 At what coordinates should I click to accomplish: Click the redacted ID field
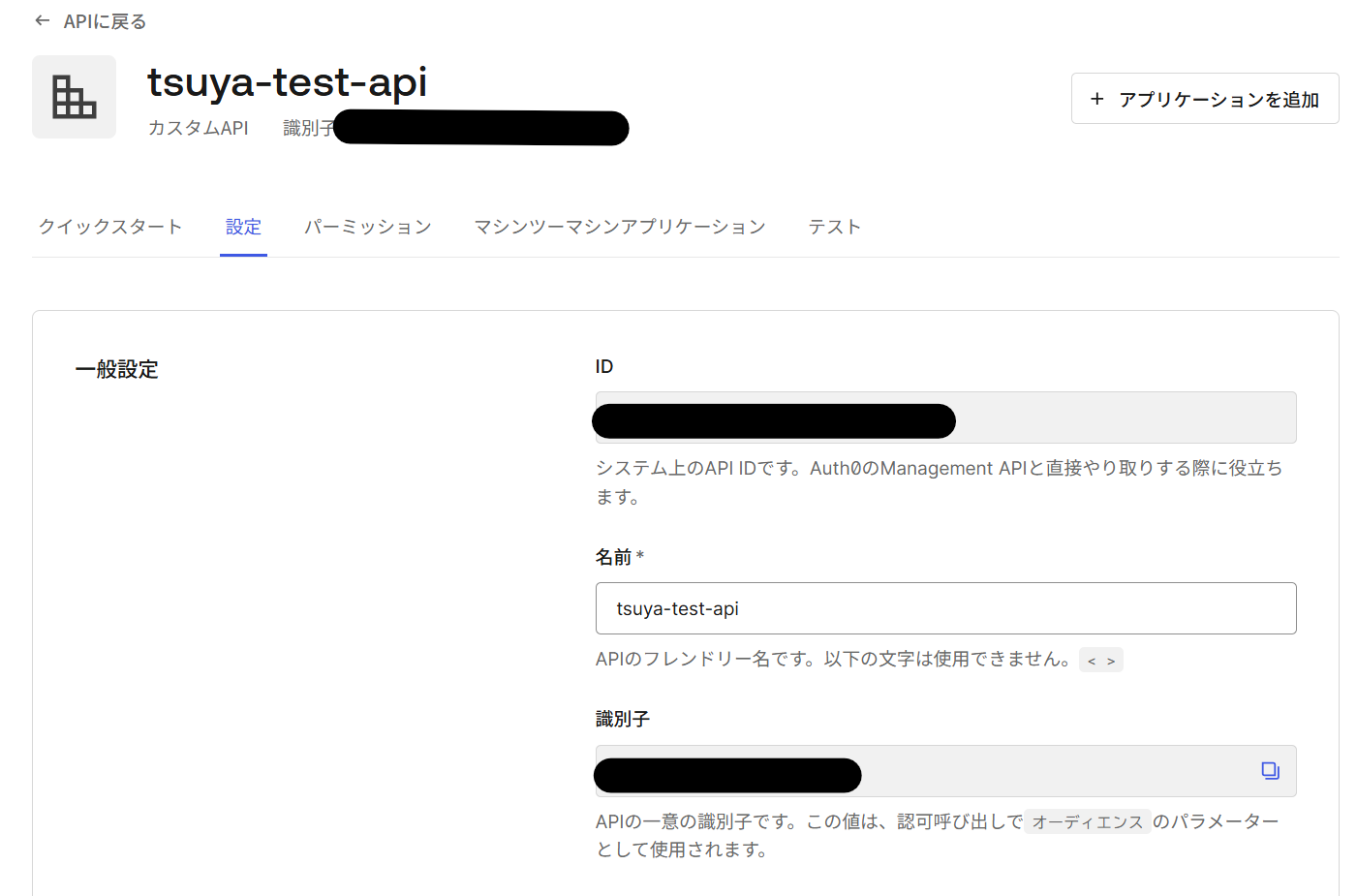pos(945,417)
